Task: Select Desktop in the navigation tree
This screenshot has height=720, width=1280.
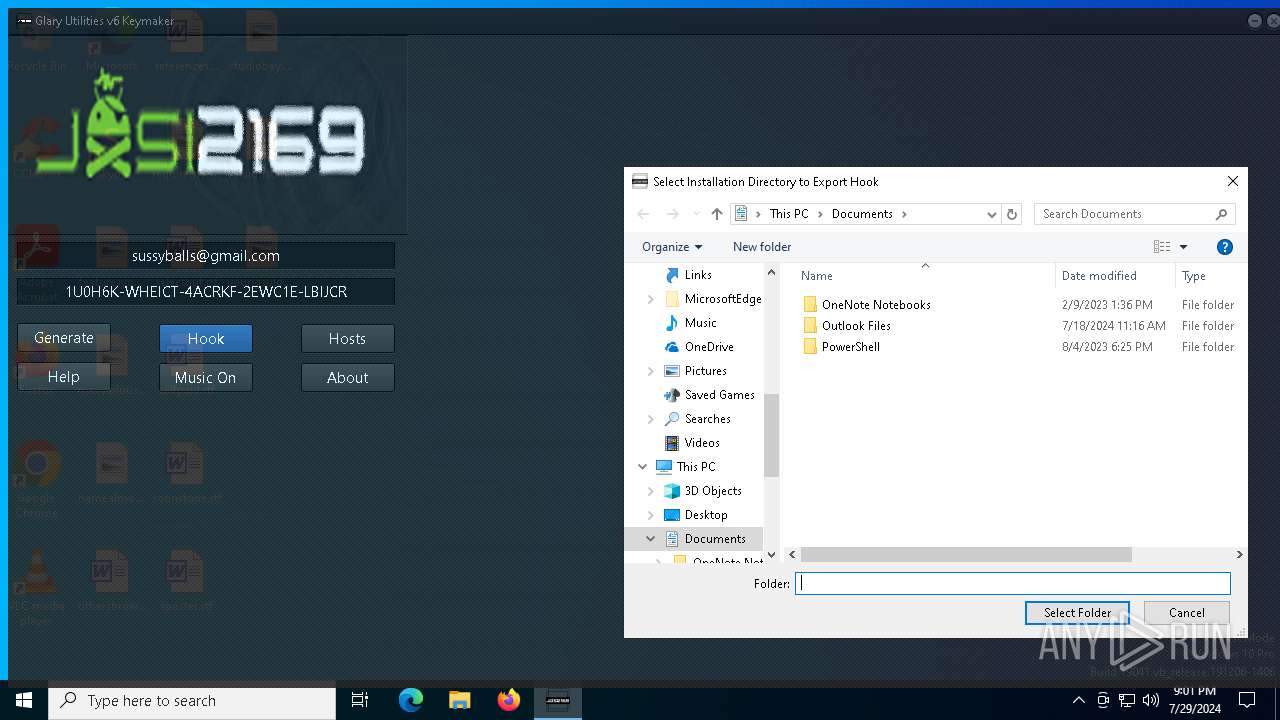Action: click(x=706, y=515)
